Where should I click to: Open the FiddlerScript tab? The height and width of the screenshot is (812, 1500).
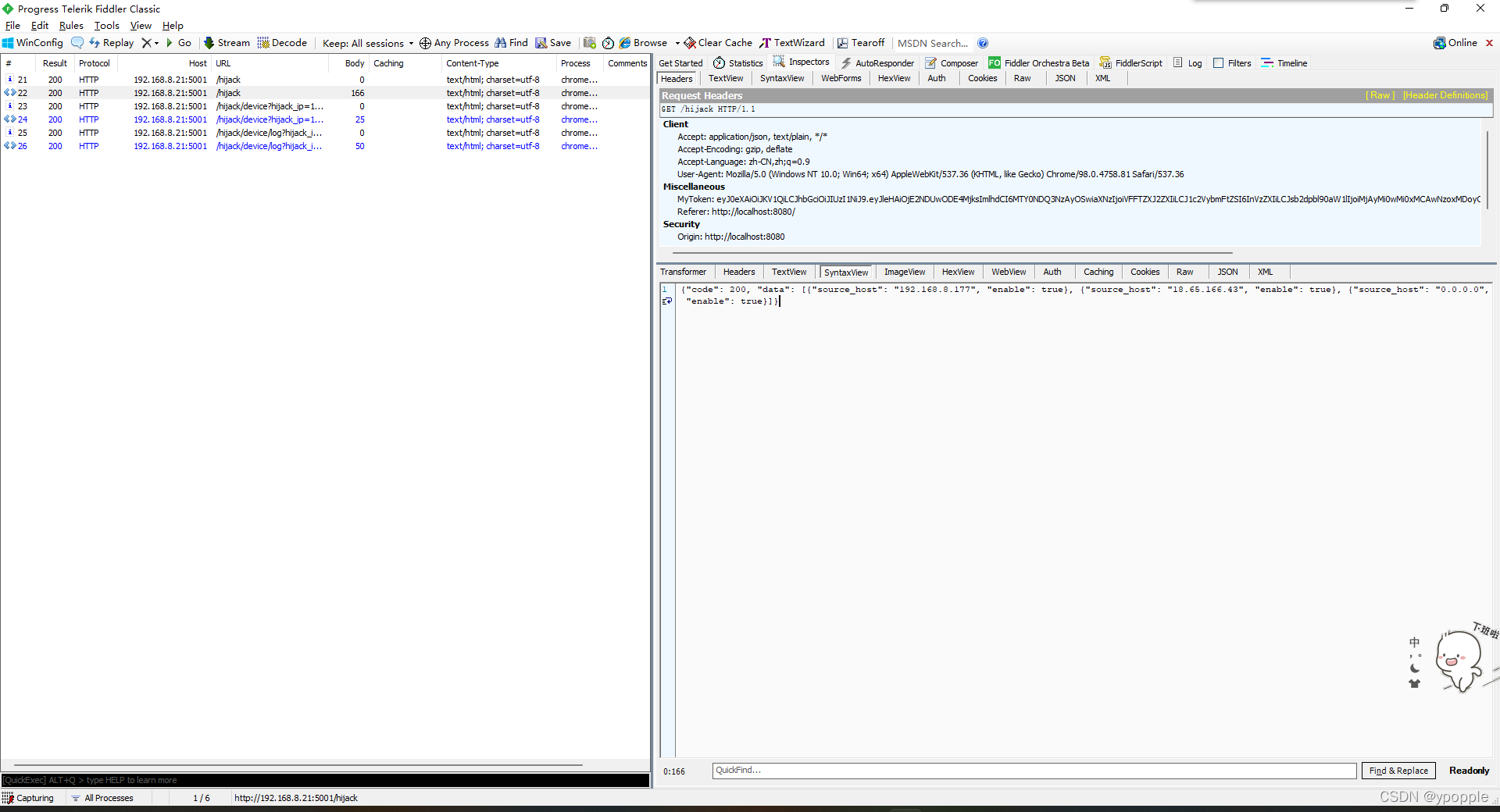(x=1130, y=63)
